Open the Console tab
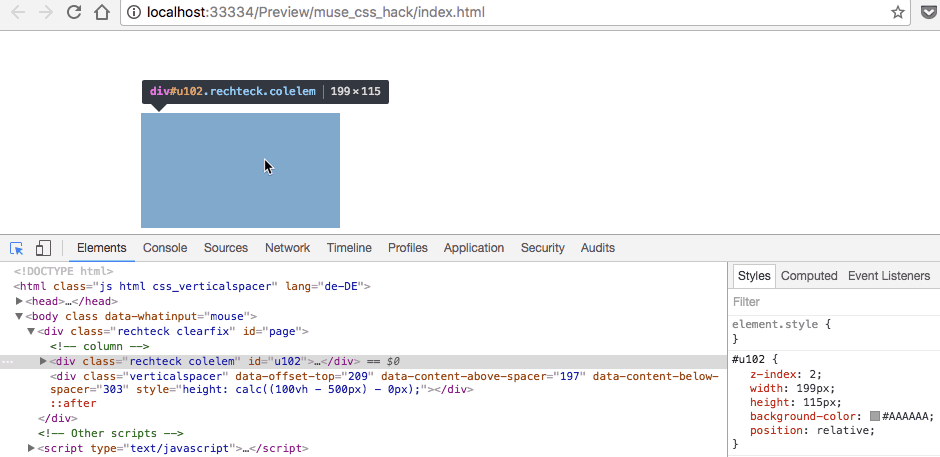 click(165, 248)
